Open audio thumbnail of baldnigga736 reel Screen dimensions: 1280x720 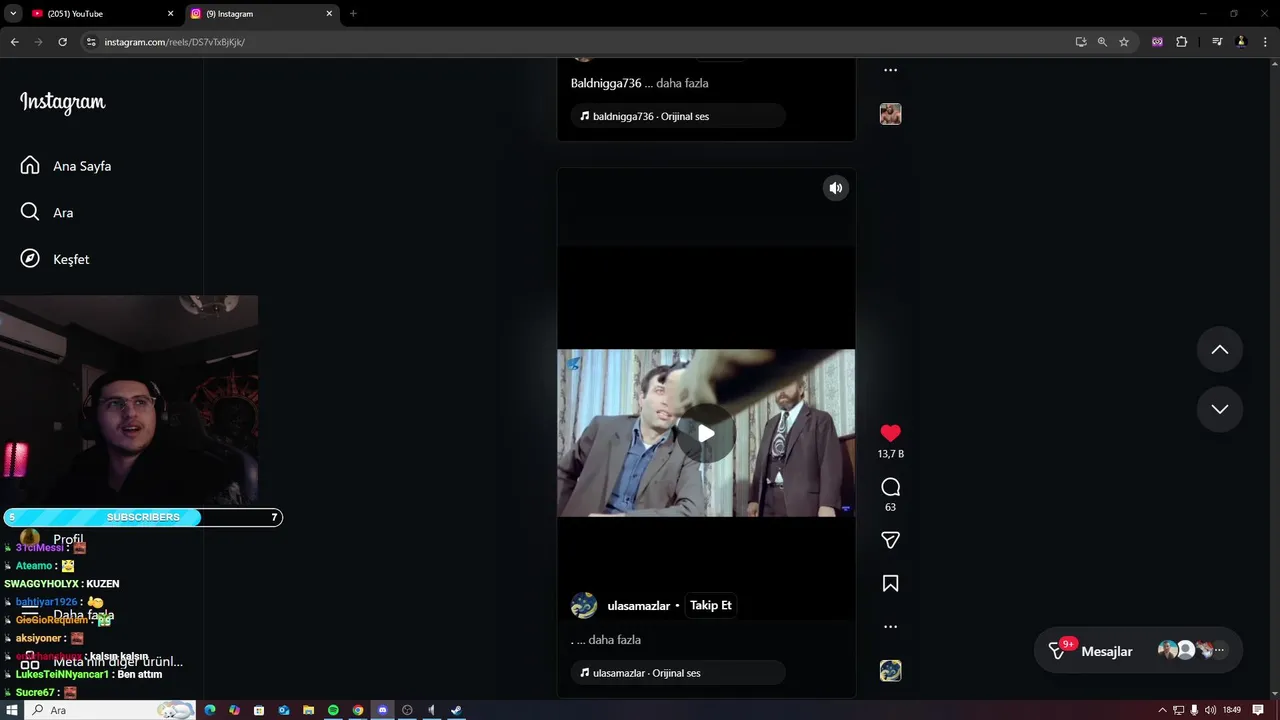click(890, 114)
